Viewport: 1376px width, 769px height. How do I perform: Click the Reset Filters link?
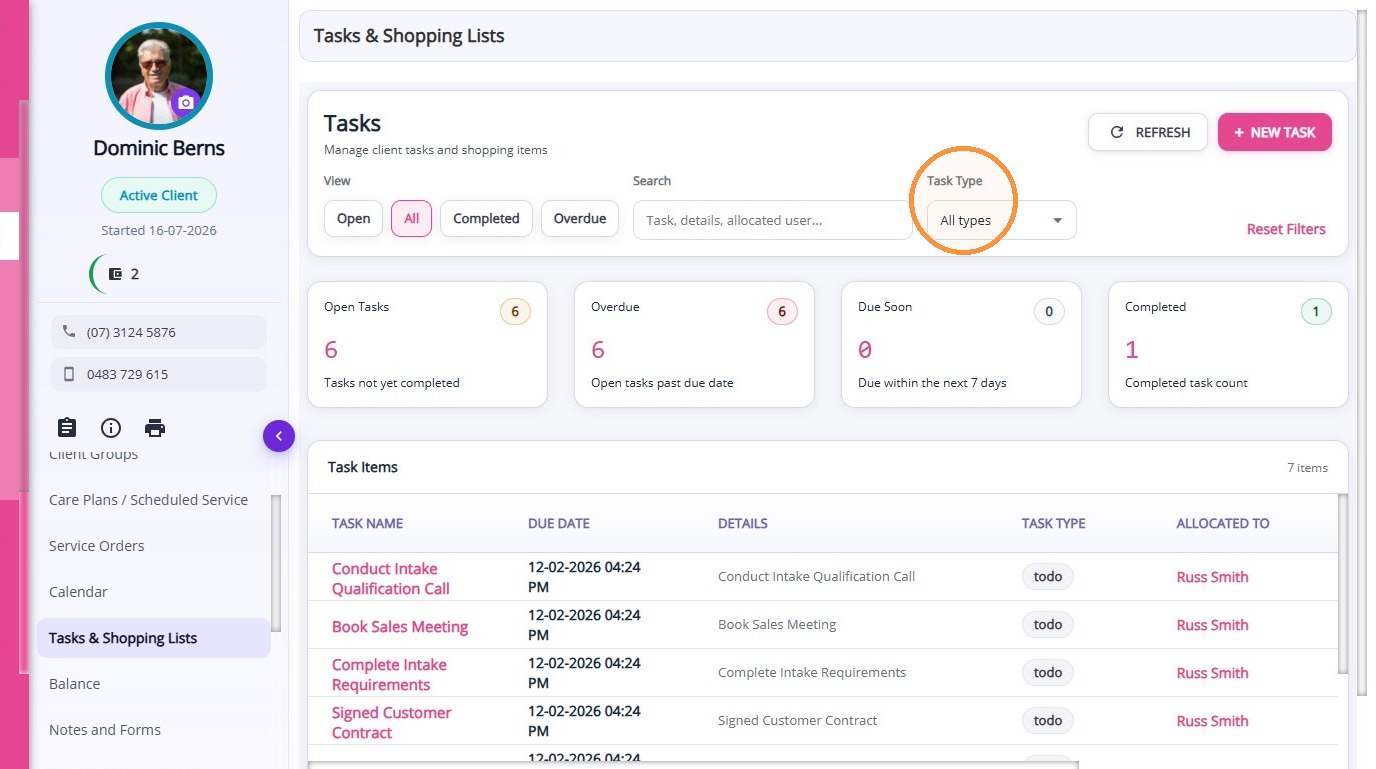tap(1286, 229)
